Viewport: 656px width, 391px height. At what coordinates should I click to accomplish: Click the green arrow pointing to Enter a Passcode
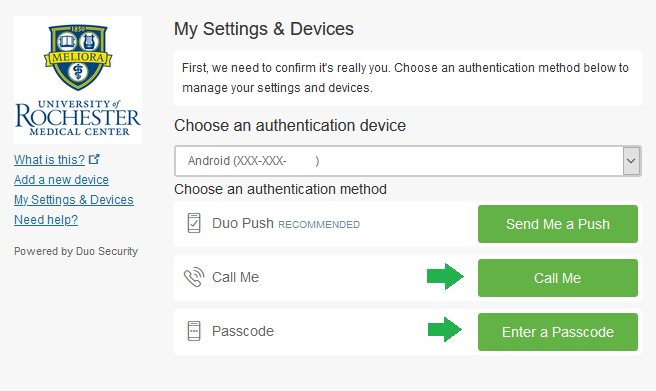(445, 330)
